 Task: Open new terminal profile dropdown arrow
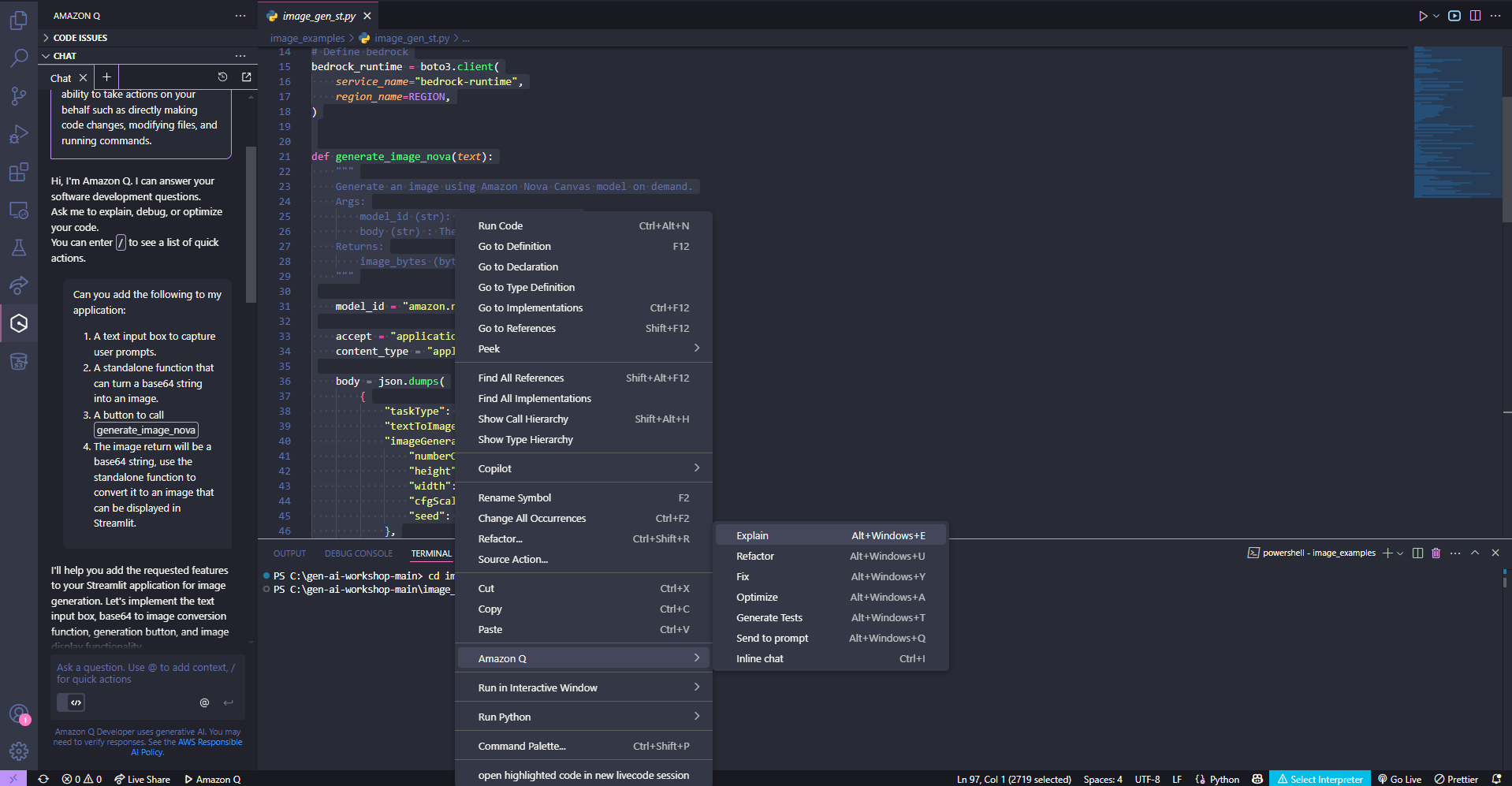click(x=1400, y=553)
